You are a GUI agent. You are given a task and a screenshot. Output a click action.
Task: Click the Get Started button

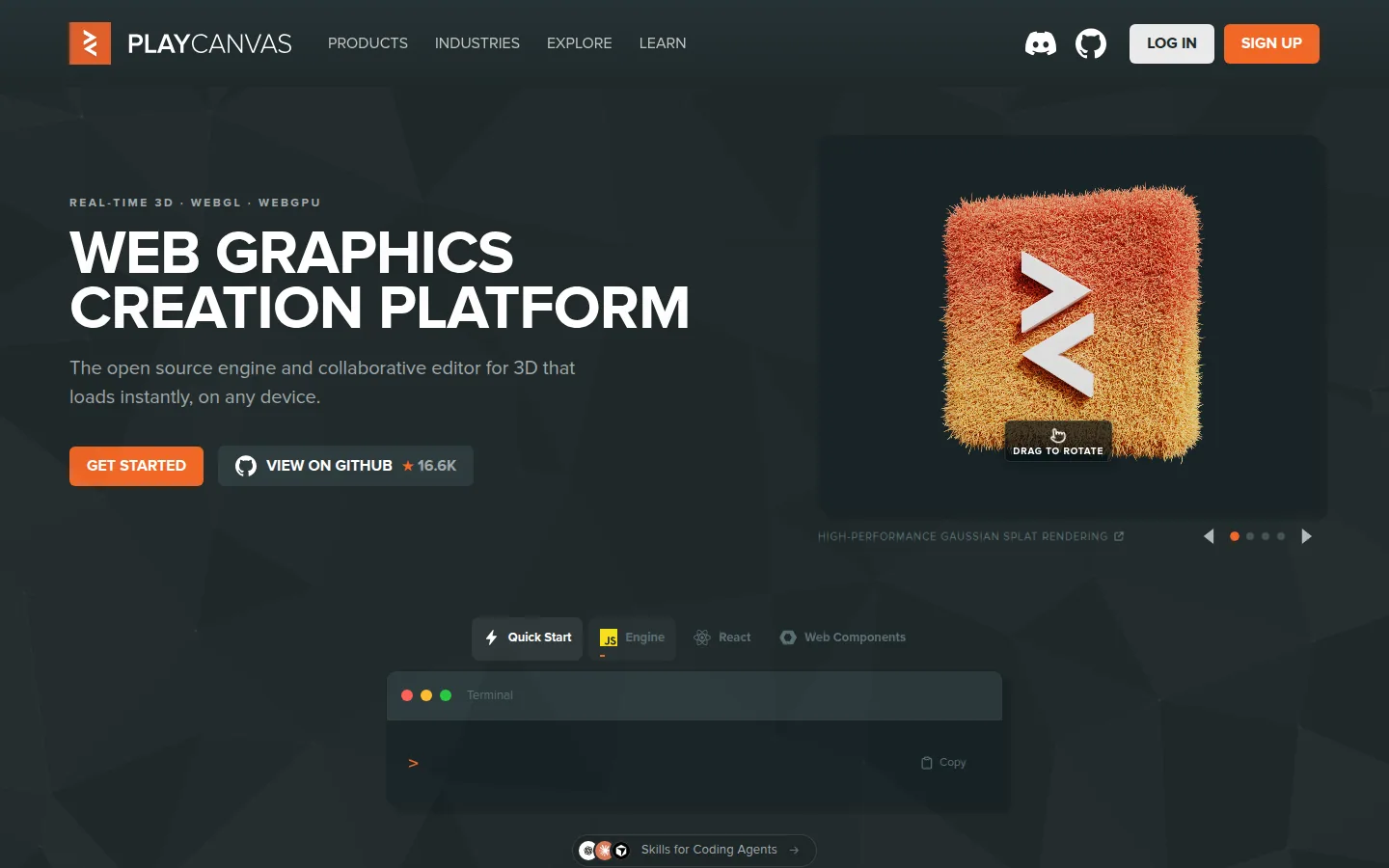[136, 466]
